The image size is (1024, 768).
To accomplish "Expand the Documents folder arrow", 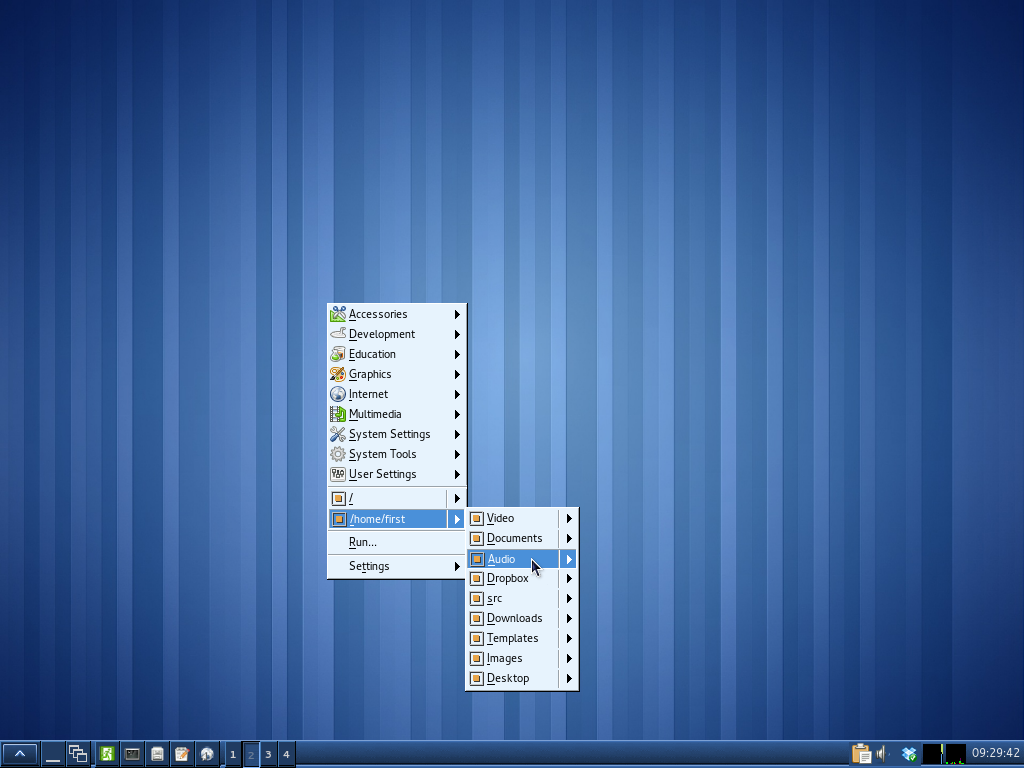I will [x=569, y=538].
